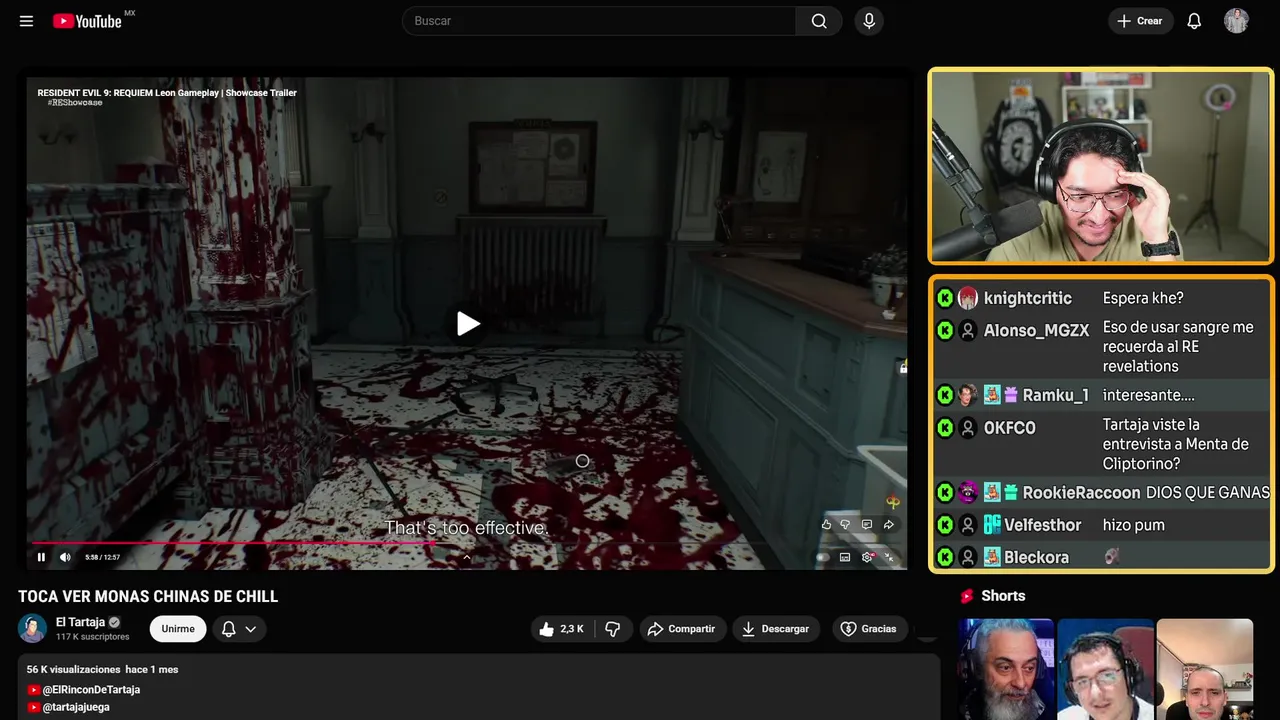
Task: Open the El Tartaja channel name
Action: 80,622
